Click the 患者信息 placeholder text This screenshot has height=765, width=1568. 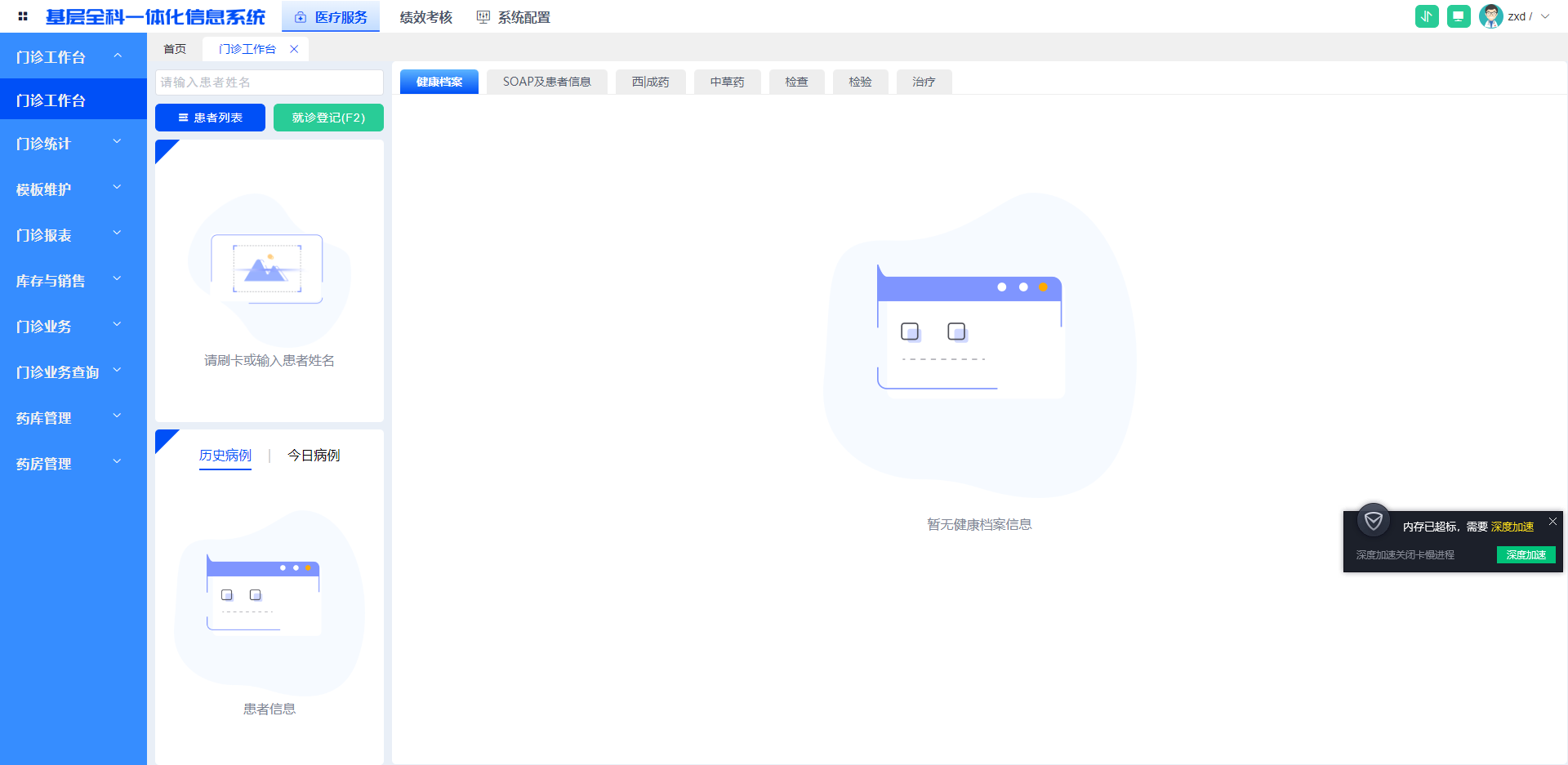click(269, 709)
